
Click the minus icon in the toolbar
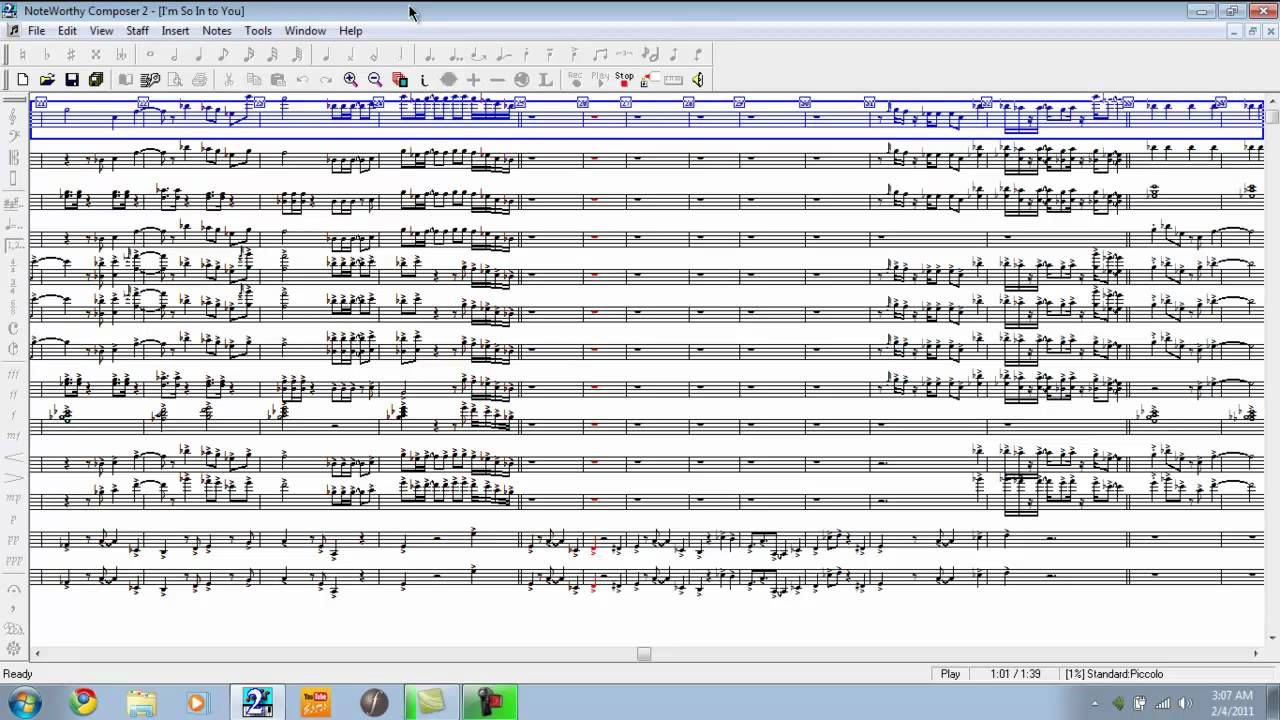[497, 80]
